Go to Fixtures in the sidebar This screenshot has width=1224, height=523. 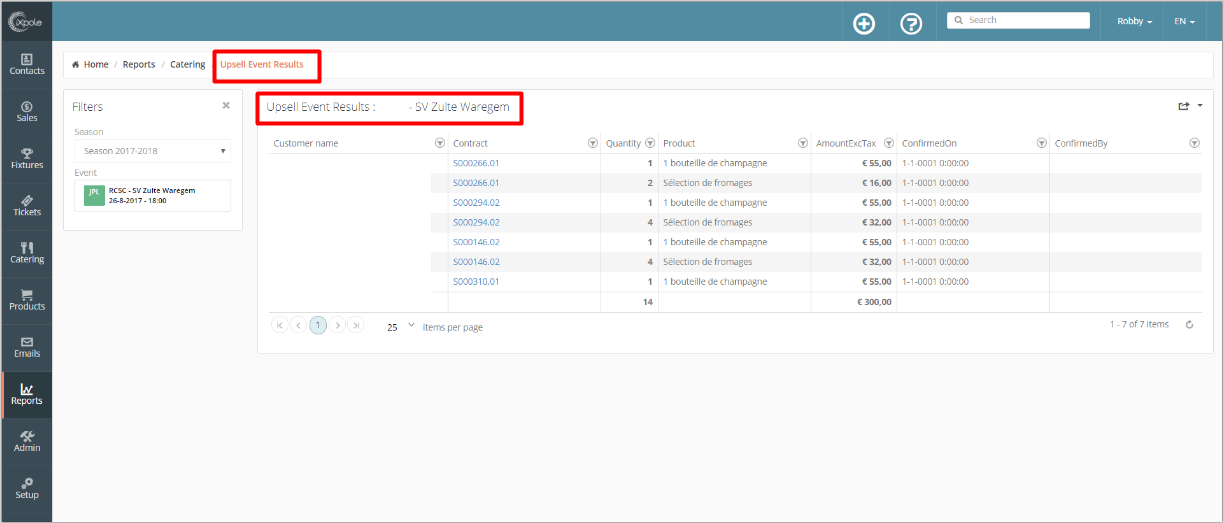tap(27, 158)
